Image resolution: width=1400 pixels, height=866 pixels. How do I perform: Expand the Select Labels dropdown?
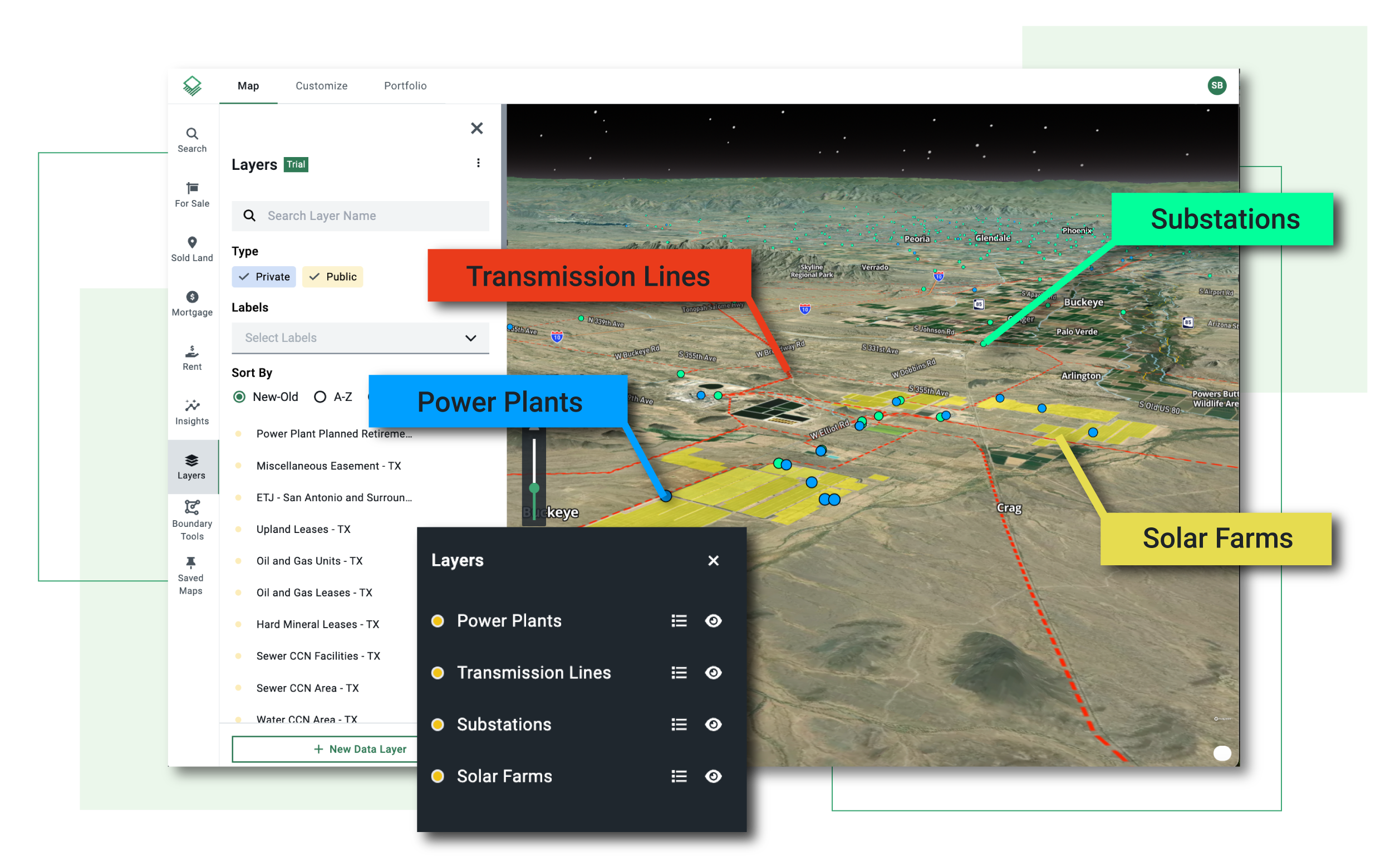360,338
